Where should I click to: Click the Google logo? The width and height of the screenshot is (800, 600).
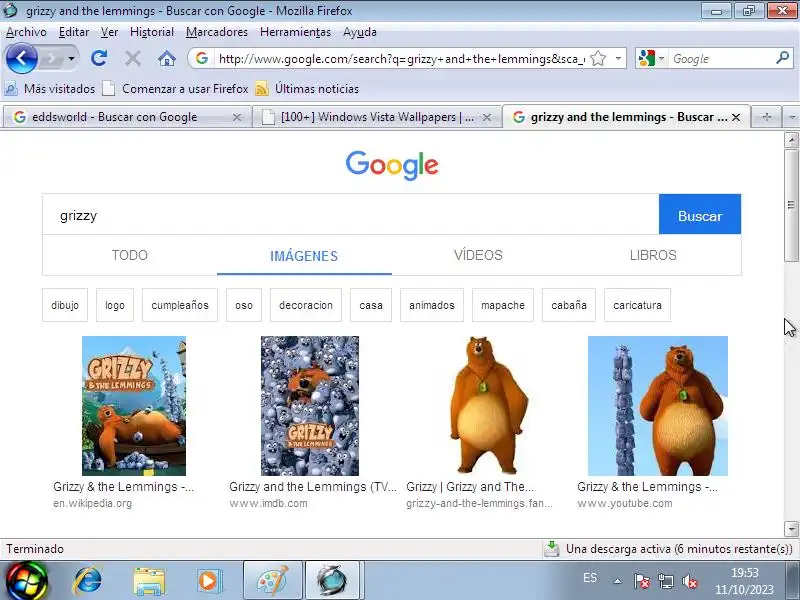(x=392, y=165)
